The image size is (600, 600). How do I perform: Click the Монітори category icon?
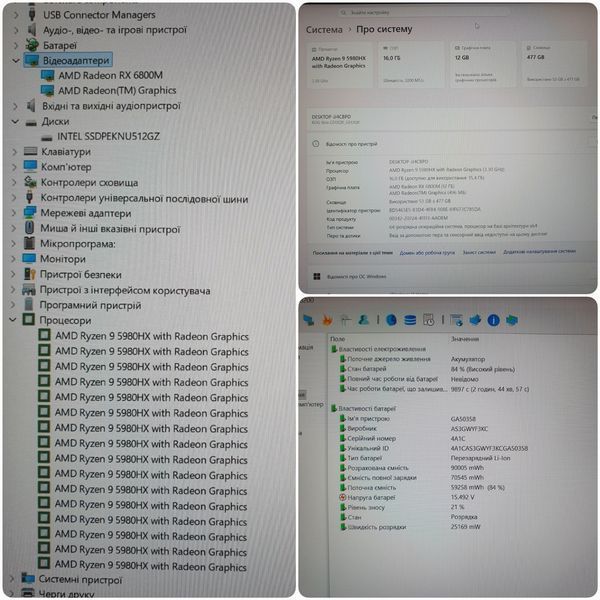[29, 259]
